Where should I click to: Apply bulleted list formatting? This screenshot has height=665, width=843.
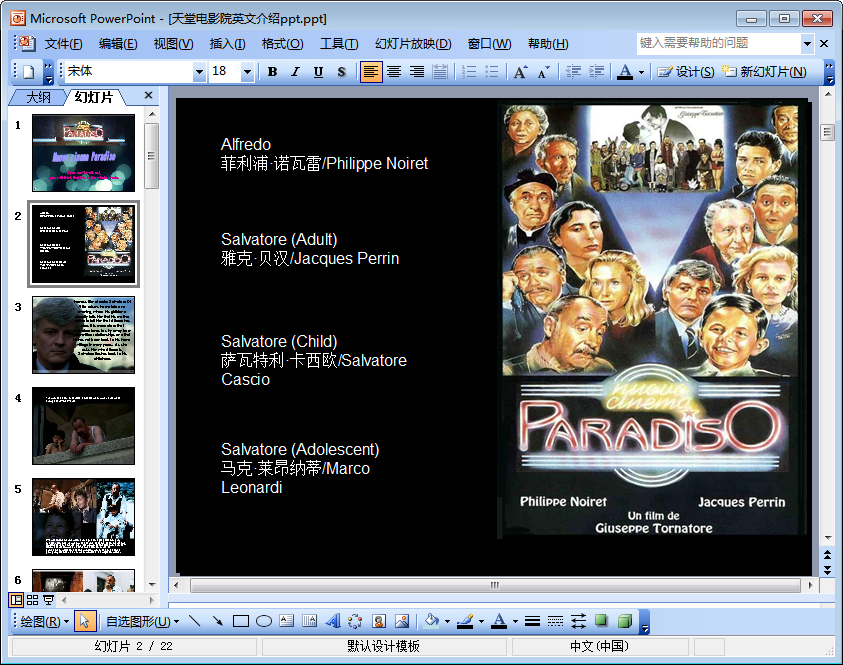tap(492, 71)
